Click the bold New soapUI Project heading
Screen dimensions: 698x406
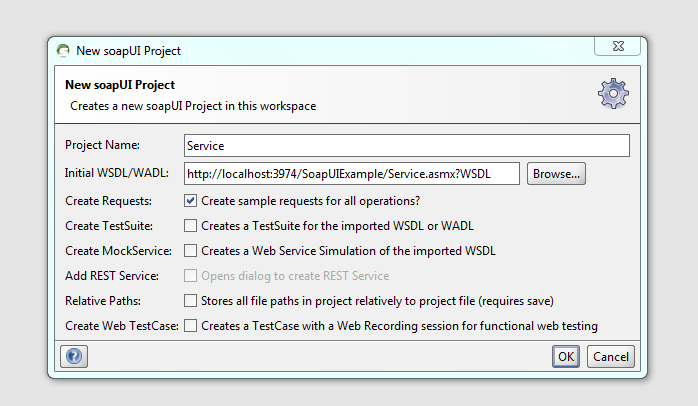[120, 85]
